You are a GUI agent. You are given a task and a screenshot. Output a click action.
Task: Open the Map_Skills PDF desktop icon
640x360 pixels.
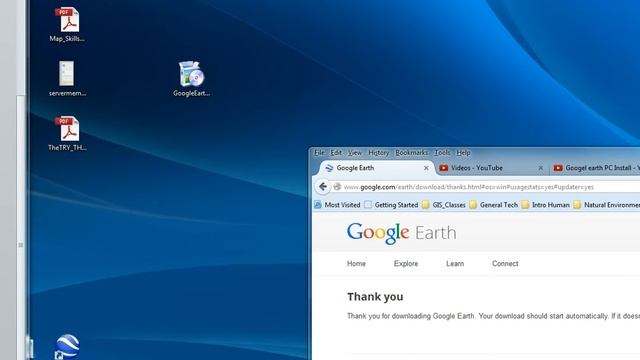67,24
